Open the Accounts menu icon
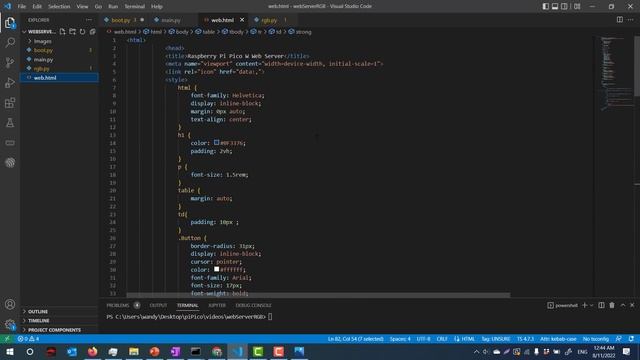 tap(10, 304)
